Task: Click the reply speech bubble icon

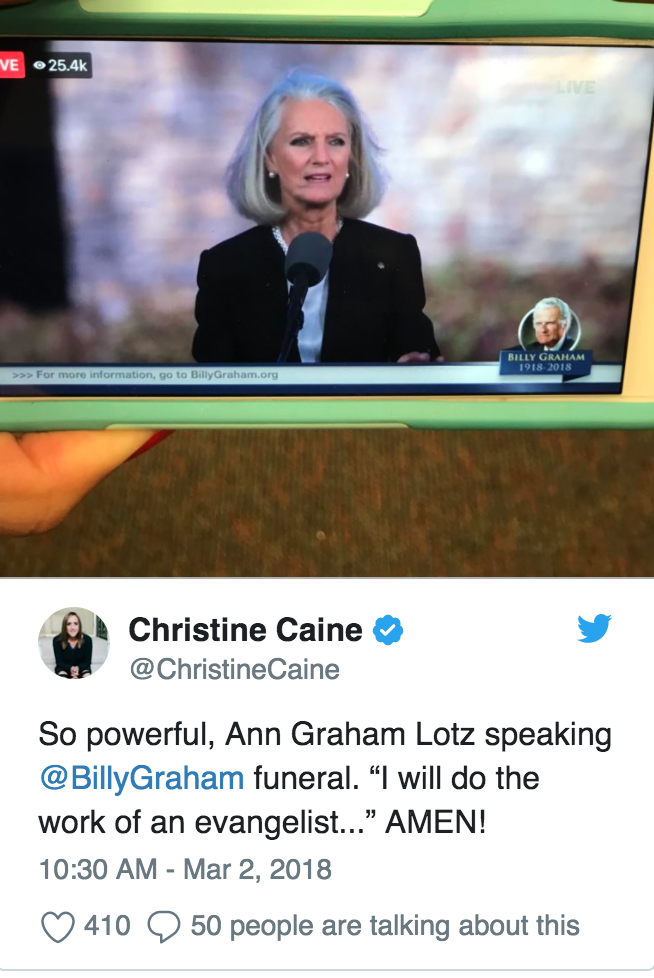Action: (164, 926)
